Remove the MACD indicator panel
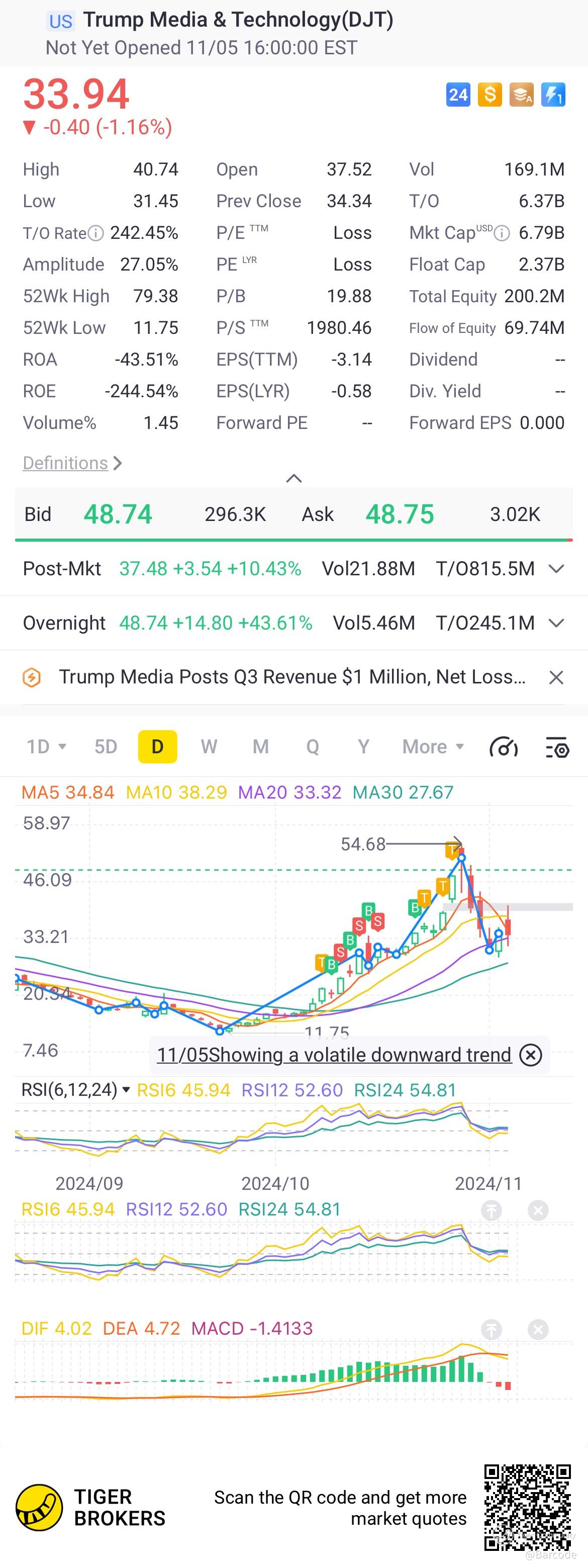The height and width of the screenshot is (1568, 588). (538, 1330)
